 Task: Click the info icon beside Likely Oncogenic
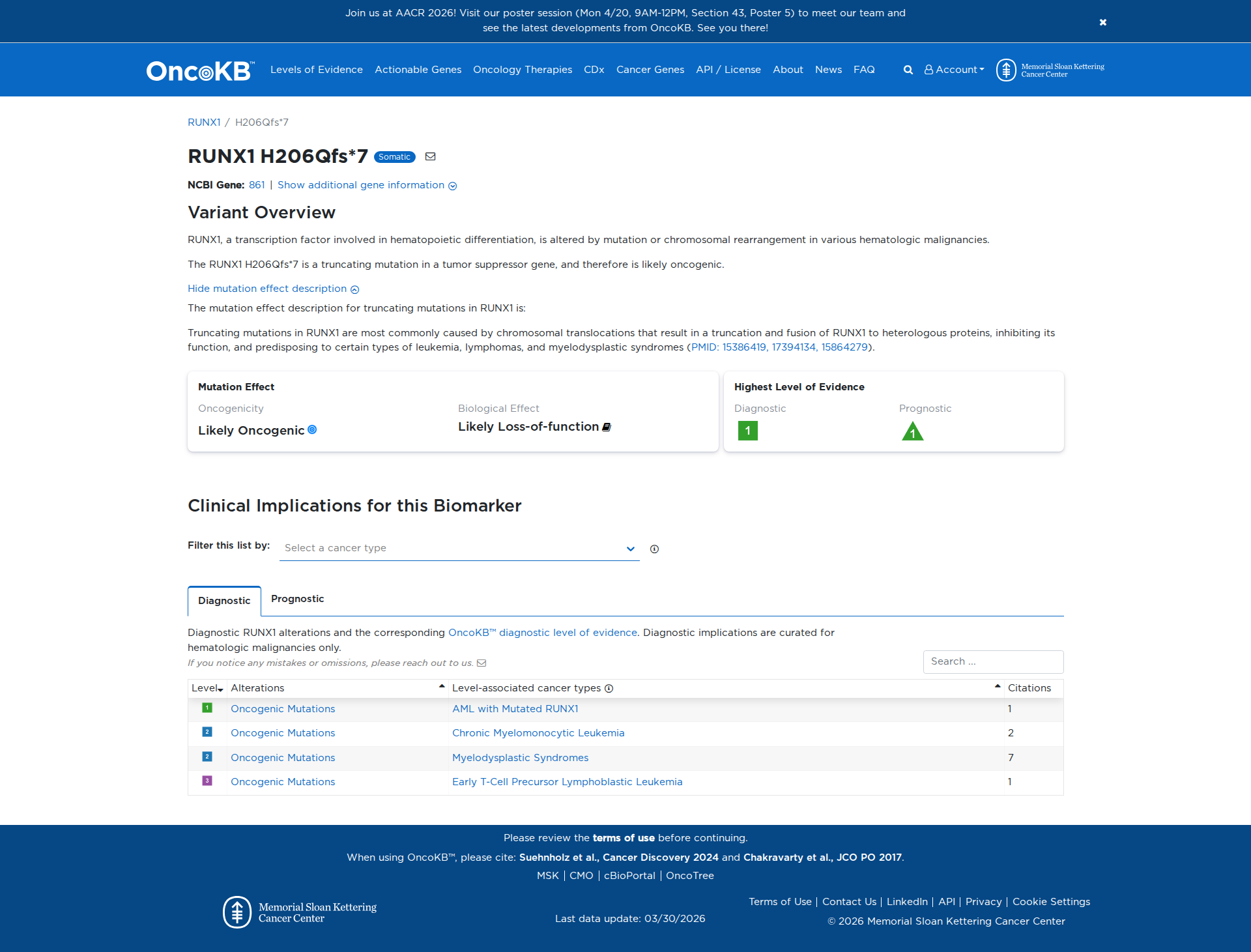click(312, 429)
